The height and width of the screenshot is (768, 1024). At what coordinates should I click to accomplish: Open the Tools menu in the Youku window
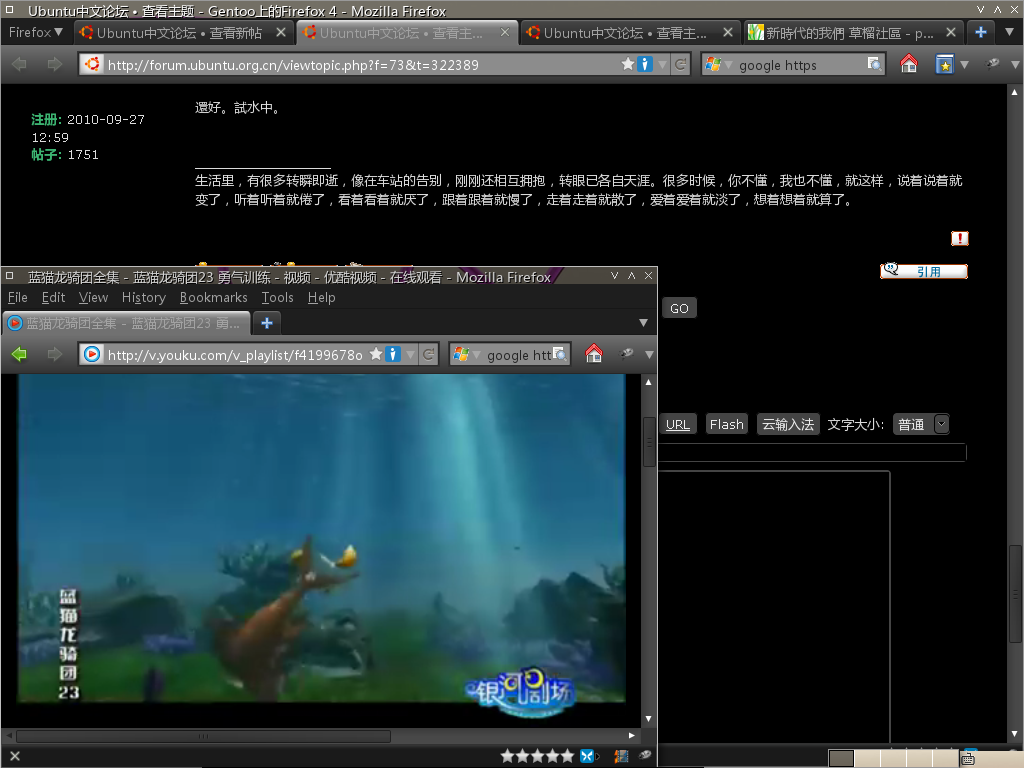click(278, 298)
